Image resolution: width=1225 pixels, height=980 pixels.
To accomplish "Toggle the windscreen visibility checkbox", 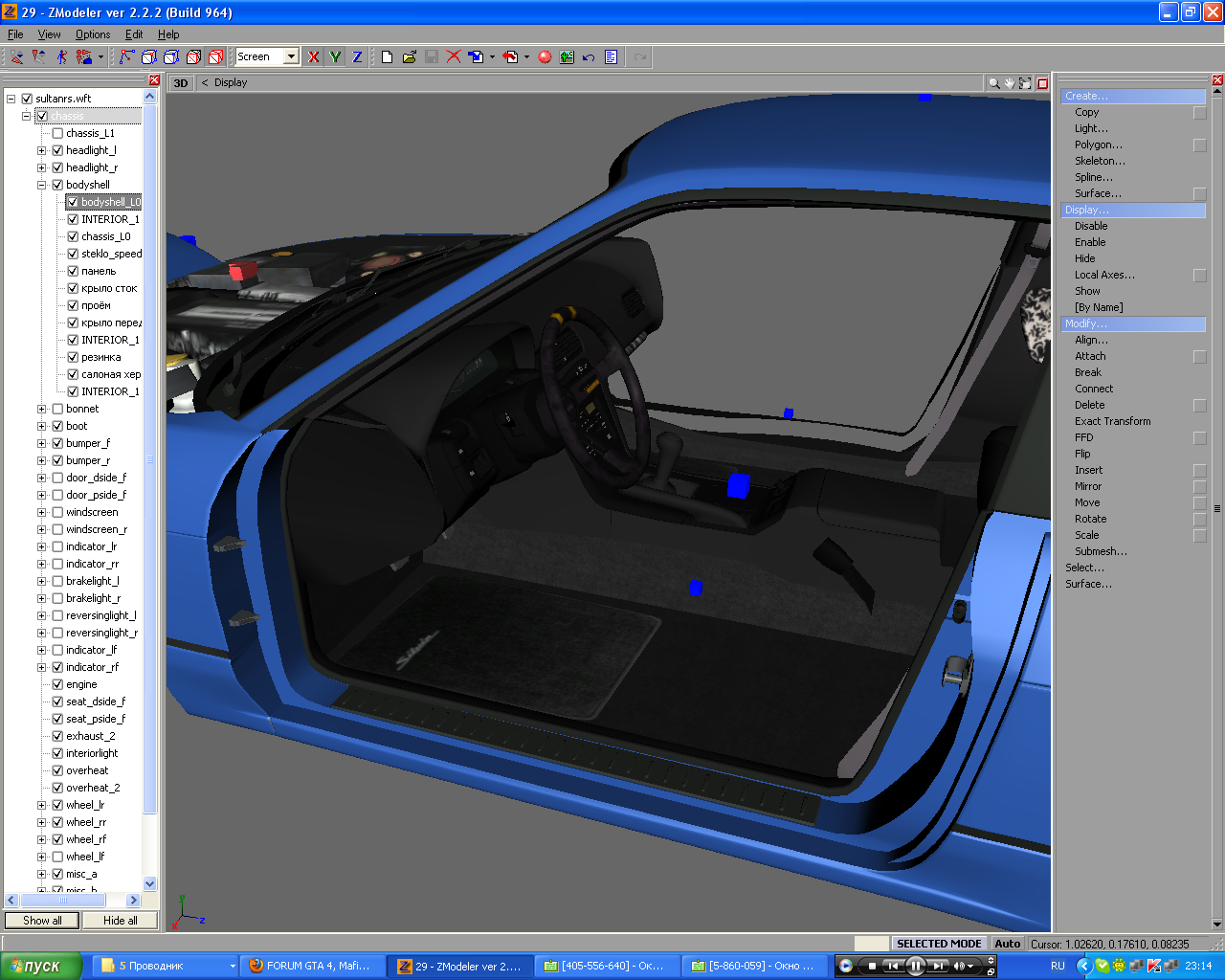I will point(57,512).
